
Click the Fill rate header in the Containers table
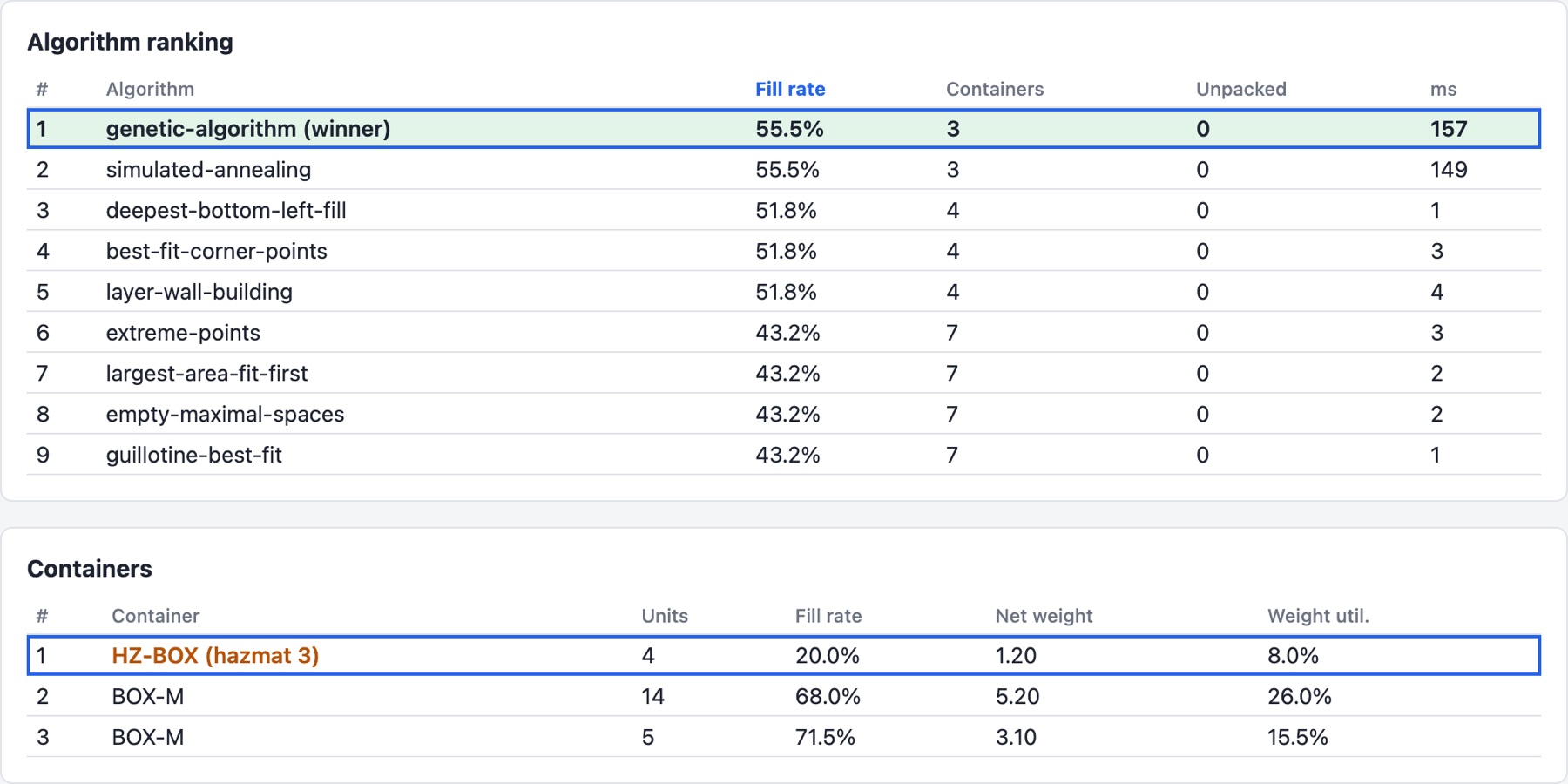click(828, 616)
